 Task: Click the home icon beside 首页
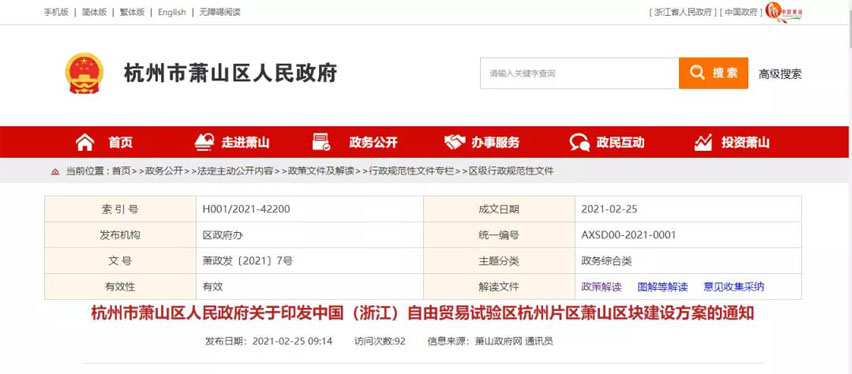click(x=85, y=142)
